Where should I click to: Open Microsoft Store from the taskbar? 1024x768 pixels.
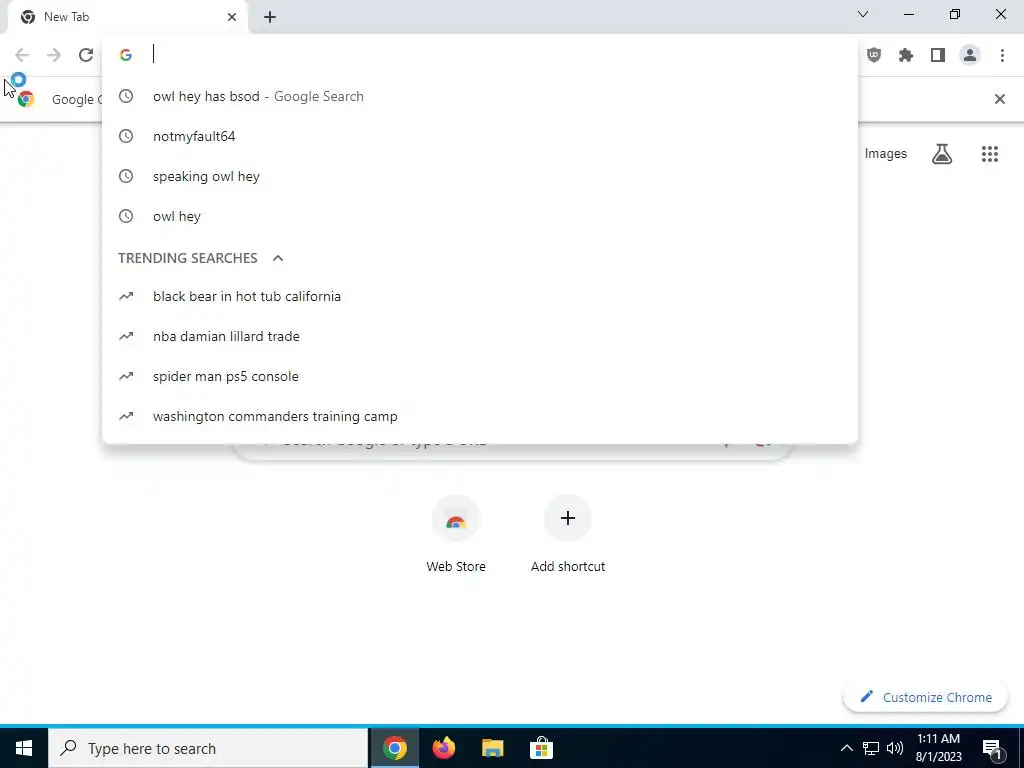(x=541, y=748)
